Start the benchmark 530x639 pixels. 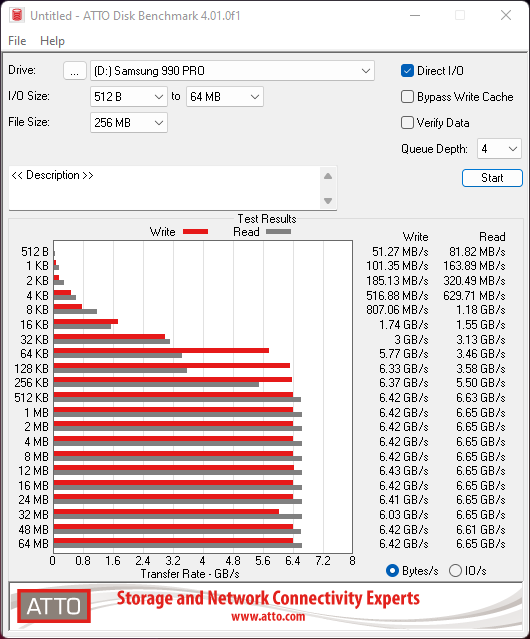[x=492, y=178]
